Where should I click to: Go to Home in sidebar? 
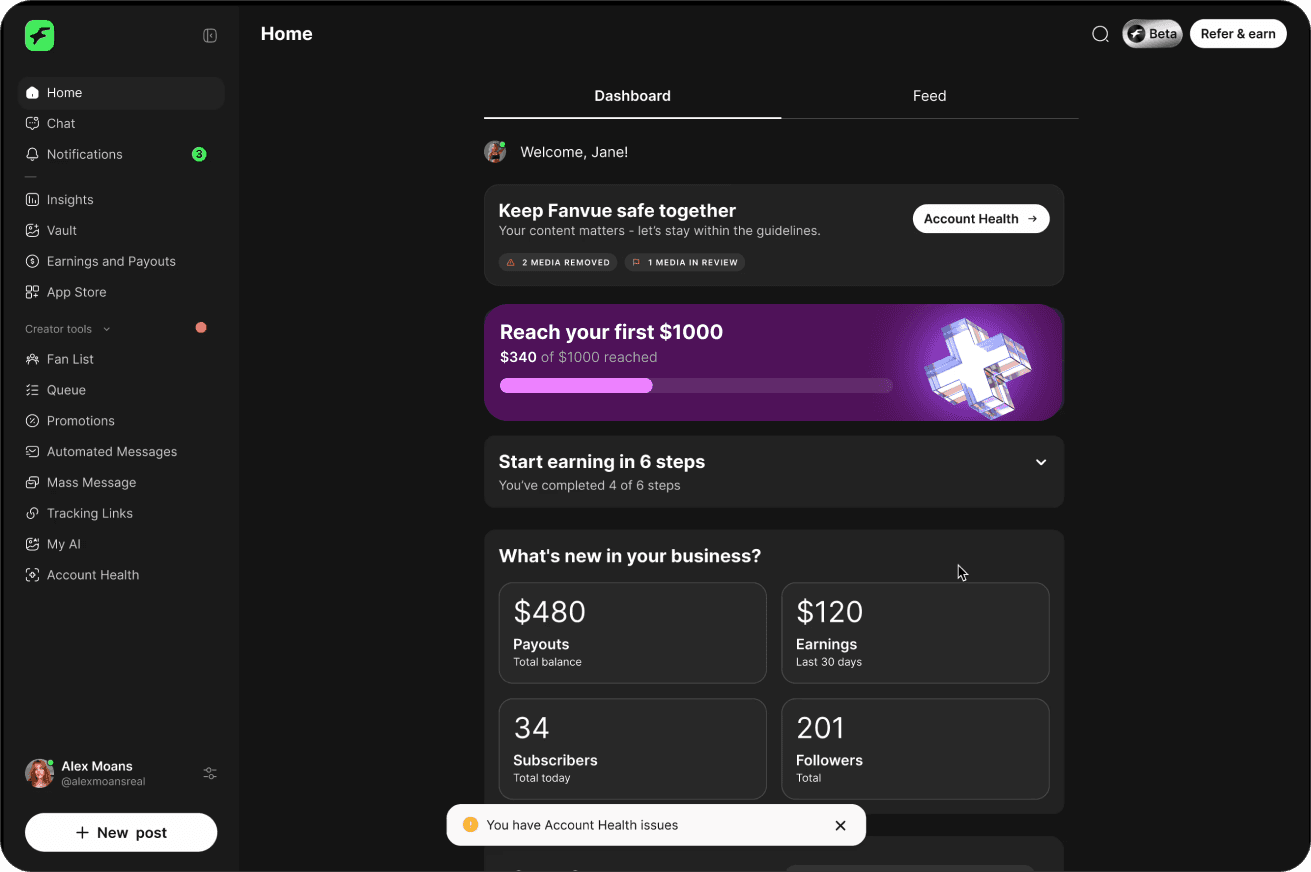121,93
